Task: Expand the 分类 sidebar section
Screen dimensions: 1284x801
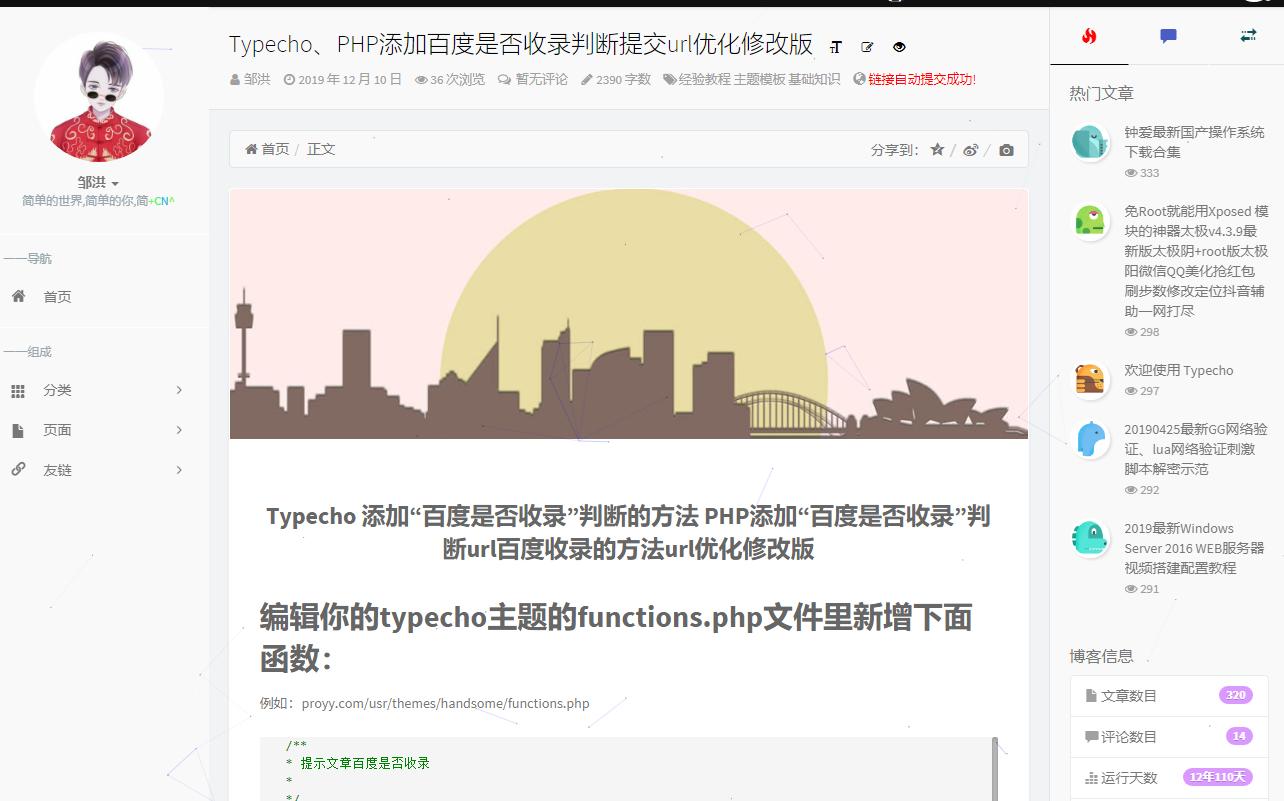Action: tap(179, 390)
